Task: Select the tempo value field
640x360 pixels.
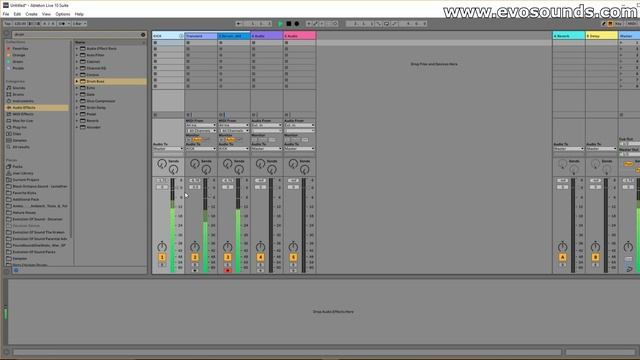Action: point(19,24)
